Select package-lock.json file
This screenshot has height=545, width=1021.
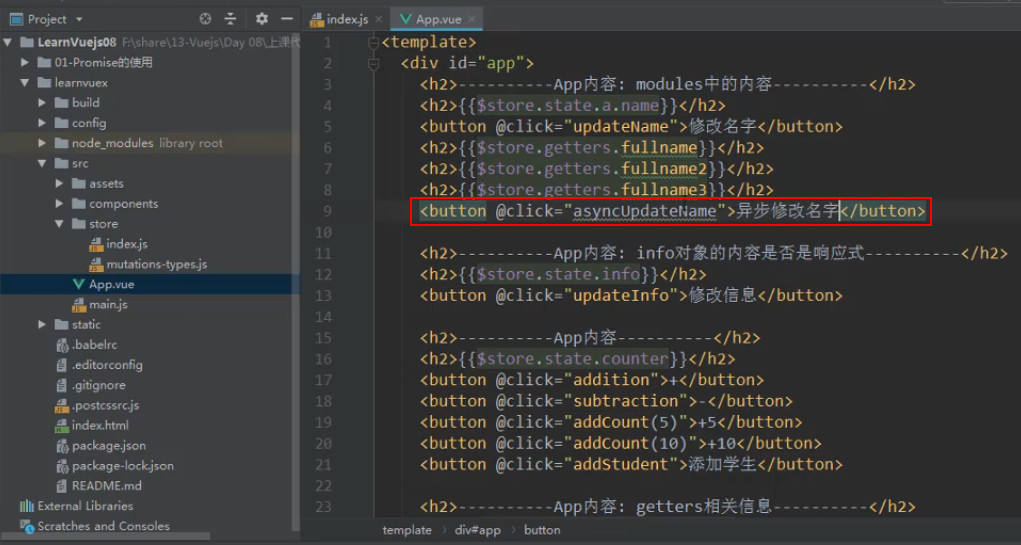click(122, 466)
